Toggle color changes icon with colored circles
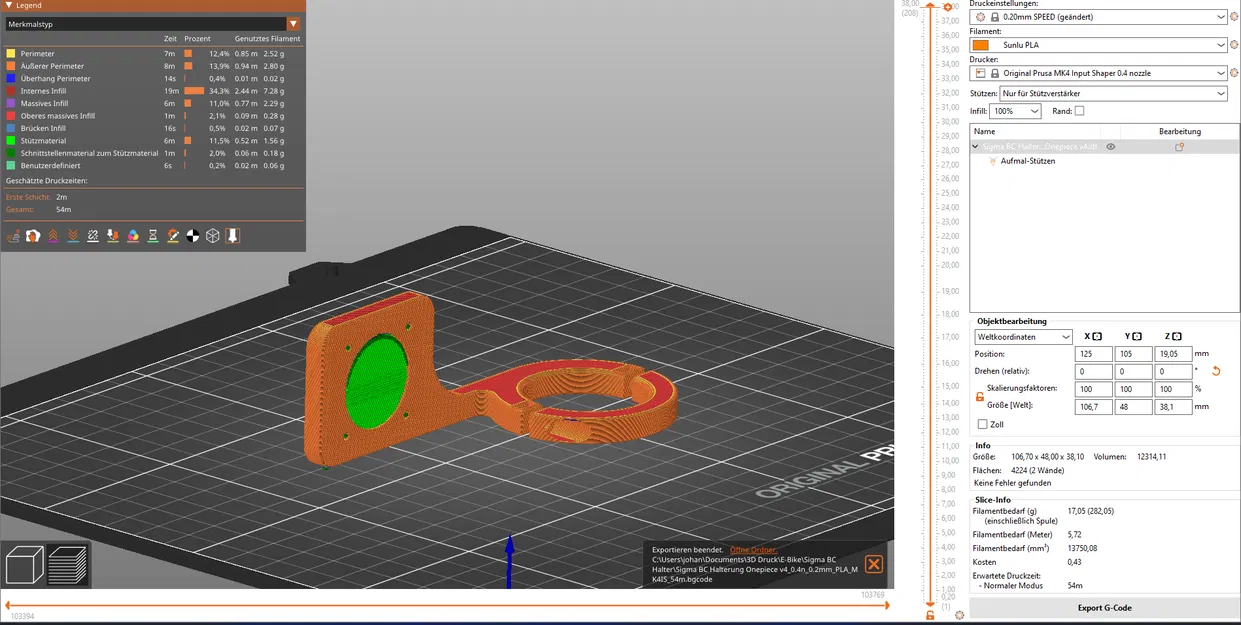 click(133, 236)
